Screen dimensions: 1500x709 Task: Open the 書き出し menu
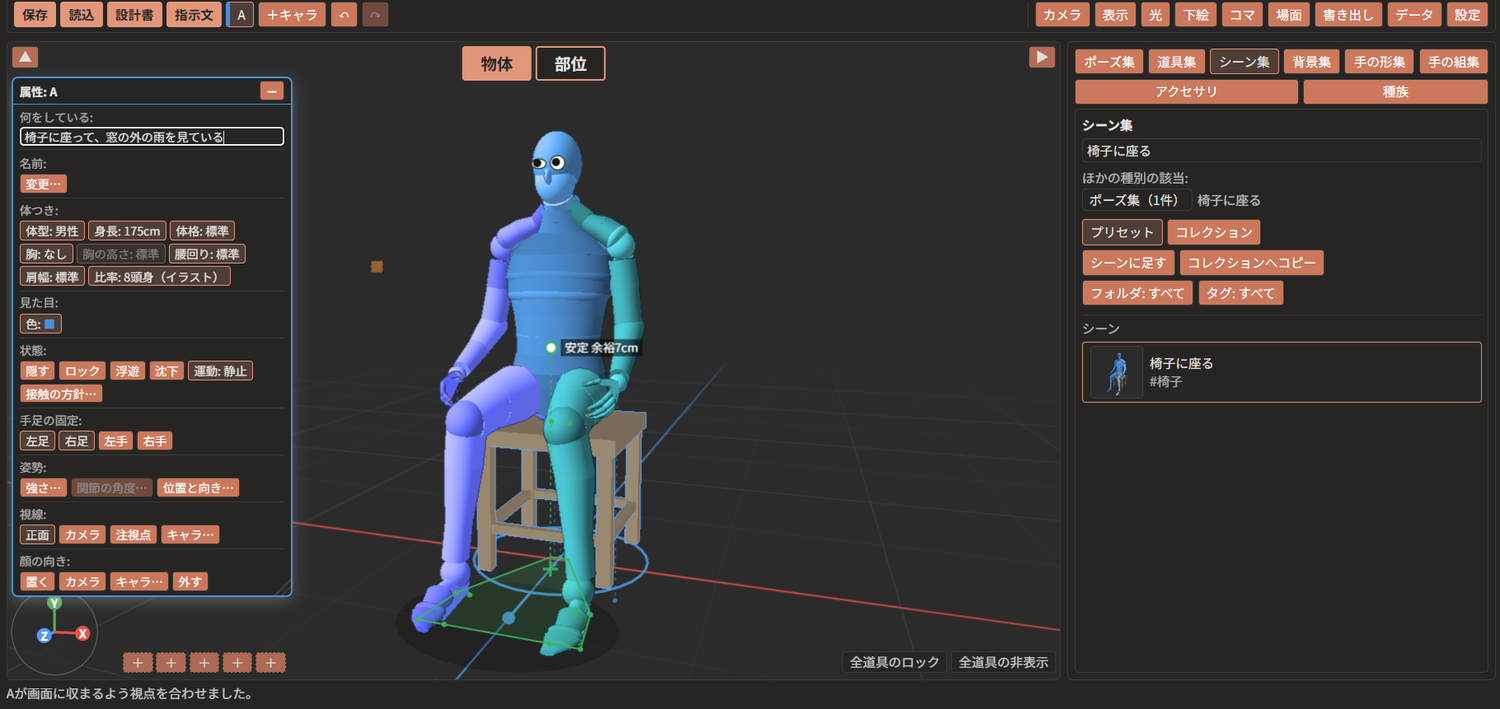pyautogui.click(x=1348, y=15)
